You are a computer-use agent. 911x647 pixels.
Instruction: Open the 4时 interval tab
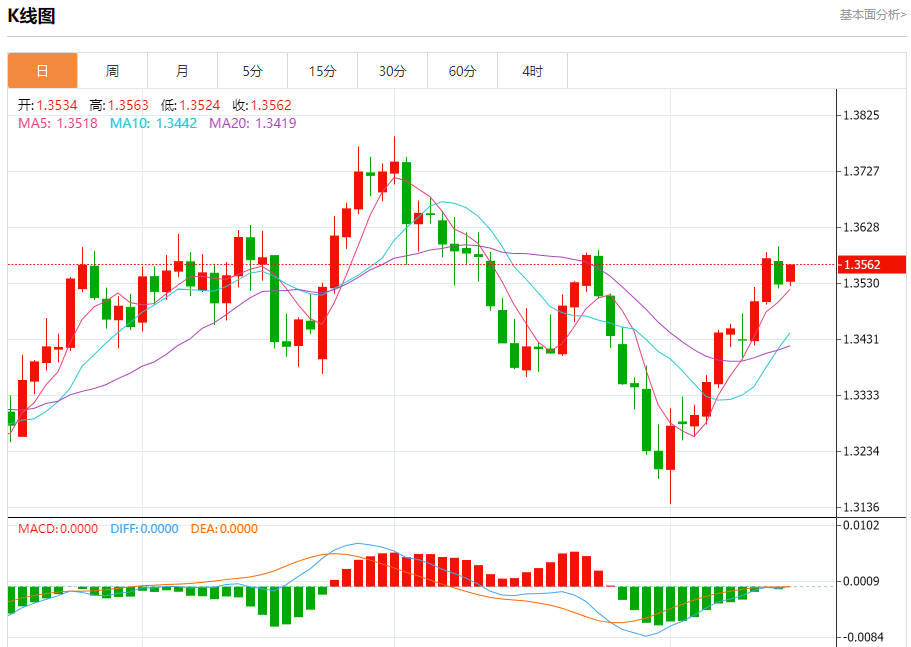click(x=533, y=71)
